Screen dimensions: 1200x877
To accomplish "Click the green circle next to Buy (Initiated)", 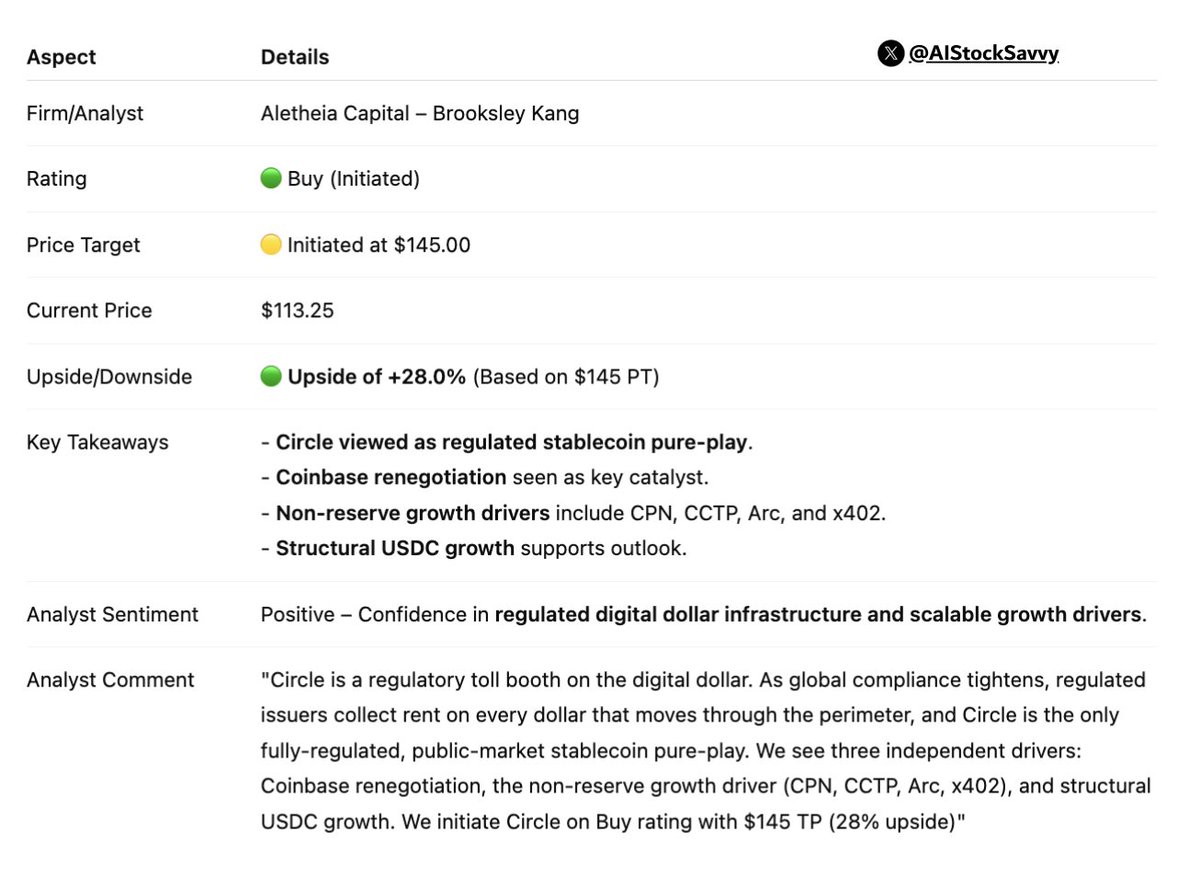I will click(270, 178).
